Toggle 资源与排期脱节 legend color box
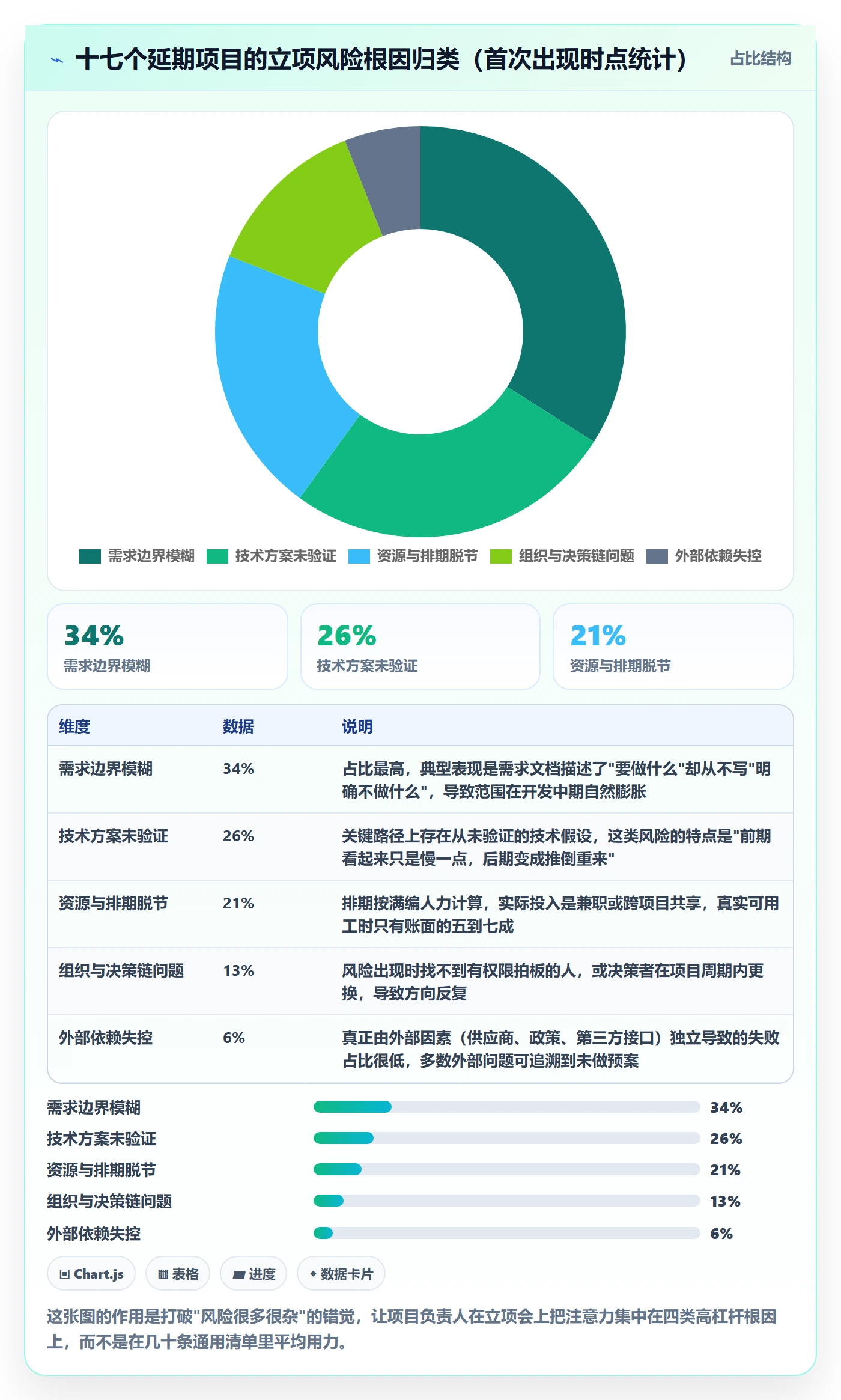Viewport: 841px width, 1400px height. coord(359,556)
